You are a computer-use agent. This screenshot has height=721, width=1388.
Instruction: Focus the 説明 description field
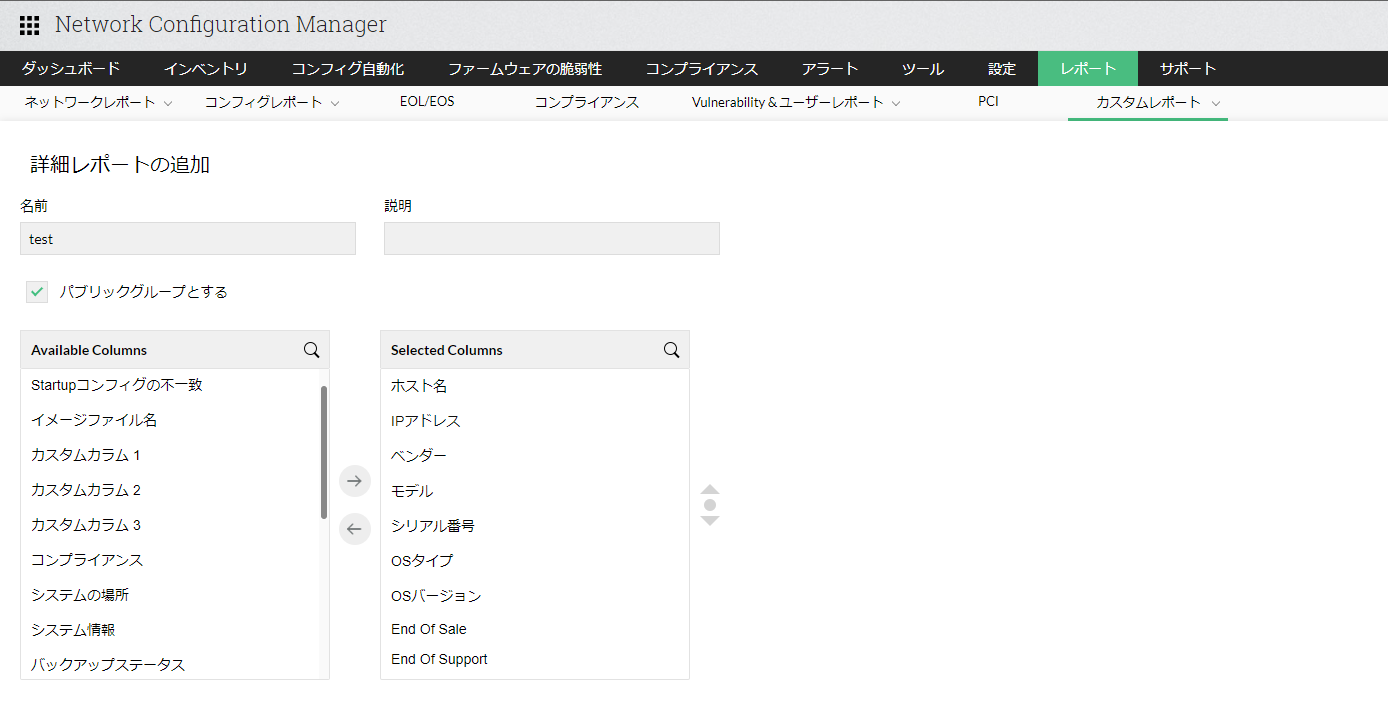551,239
